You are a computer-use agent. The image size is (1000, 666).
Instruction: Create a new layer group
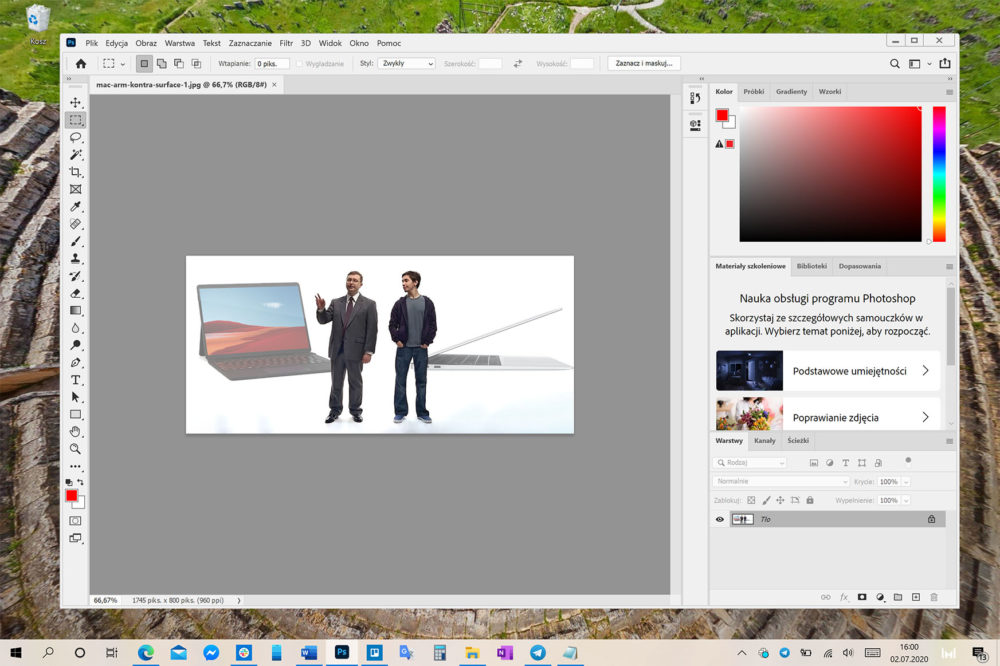point(898,597)
